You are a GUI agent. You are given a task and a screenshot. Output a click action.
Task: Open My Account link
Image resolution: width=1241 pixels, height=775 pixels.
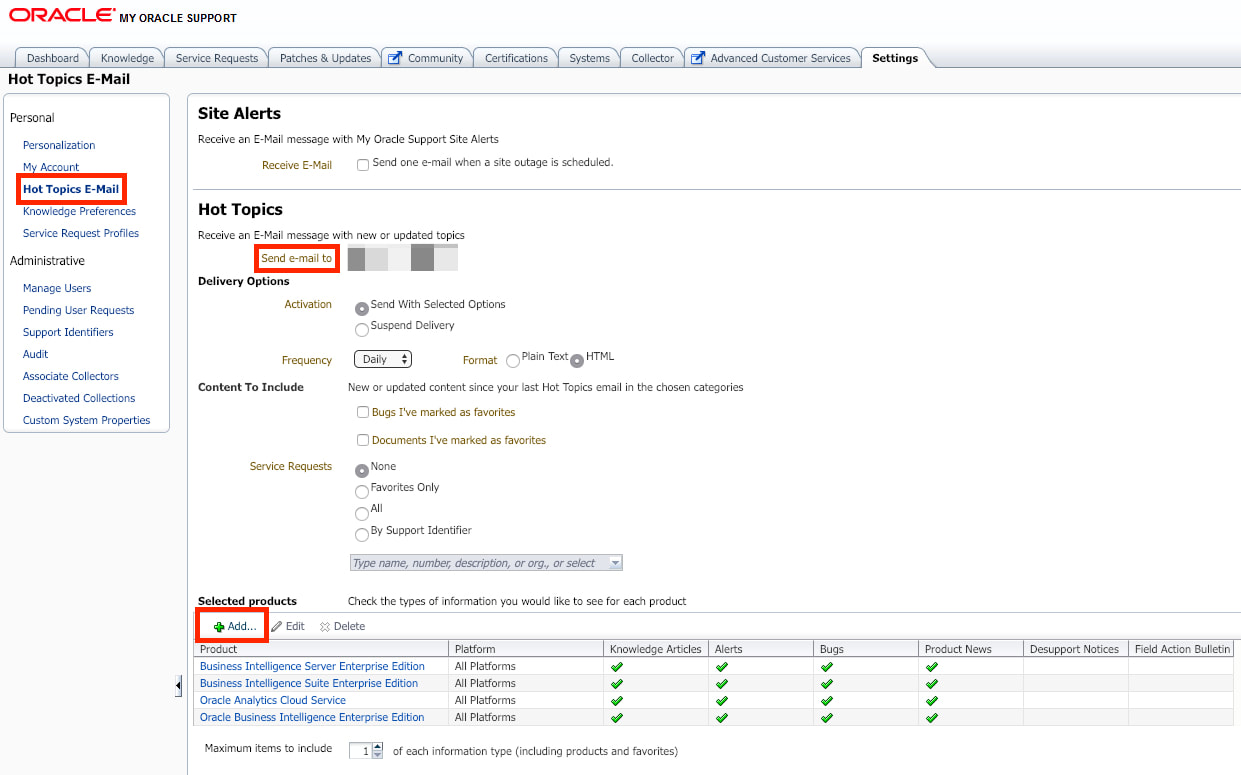(51, 167)
